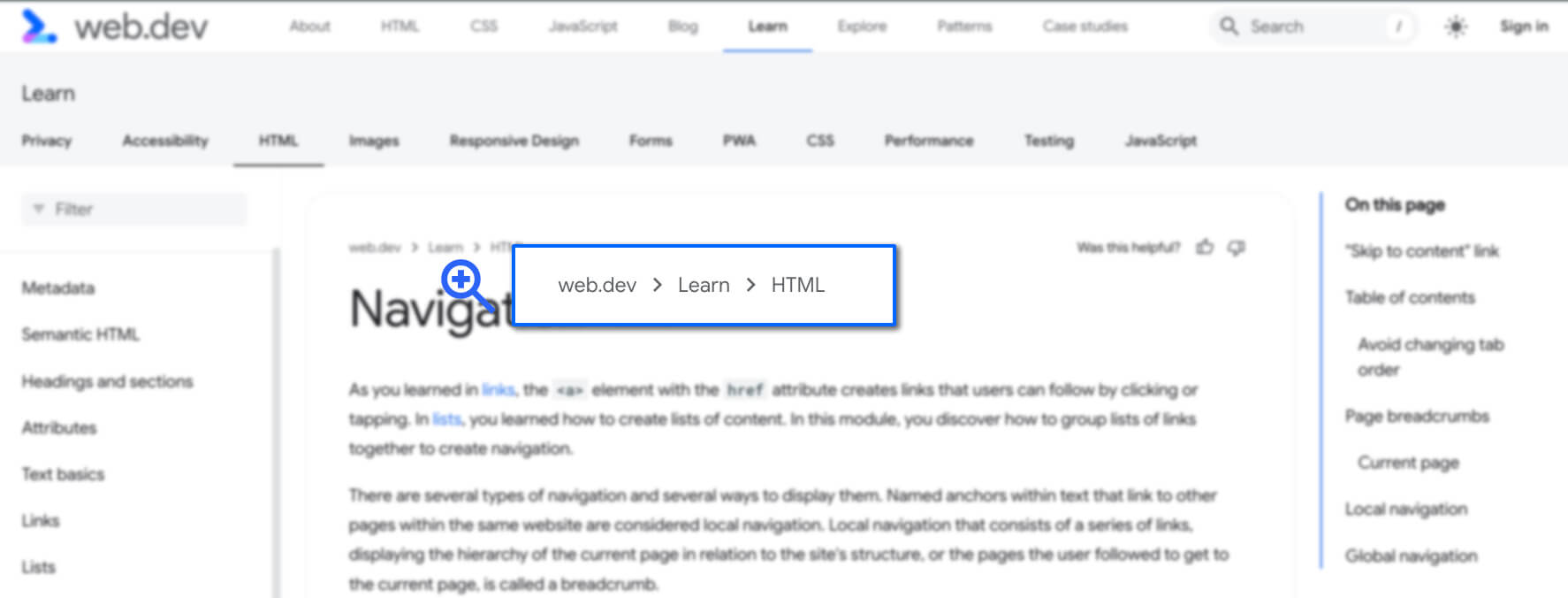Click the filter funnel icon in the sidebar
Viewport: 1568px width, 598px height.
click(x=38, y=209)
